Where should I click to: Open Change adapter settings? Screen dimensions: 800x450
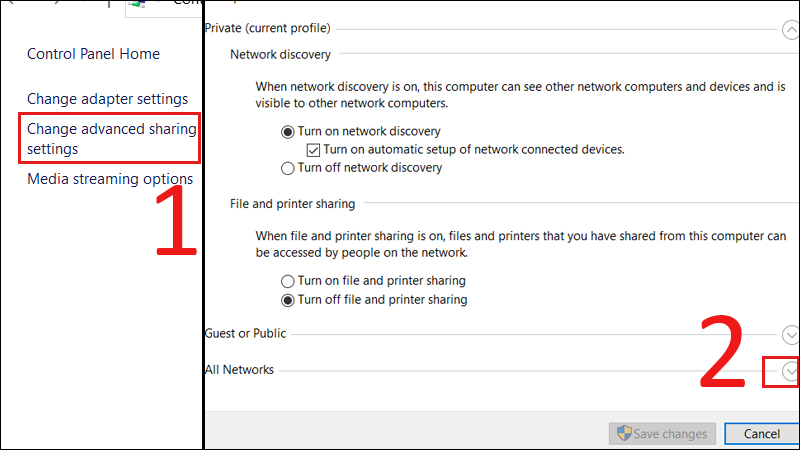pyautogui.click(x=107, y=99)
